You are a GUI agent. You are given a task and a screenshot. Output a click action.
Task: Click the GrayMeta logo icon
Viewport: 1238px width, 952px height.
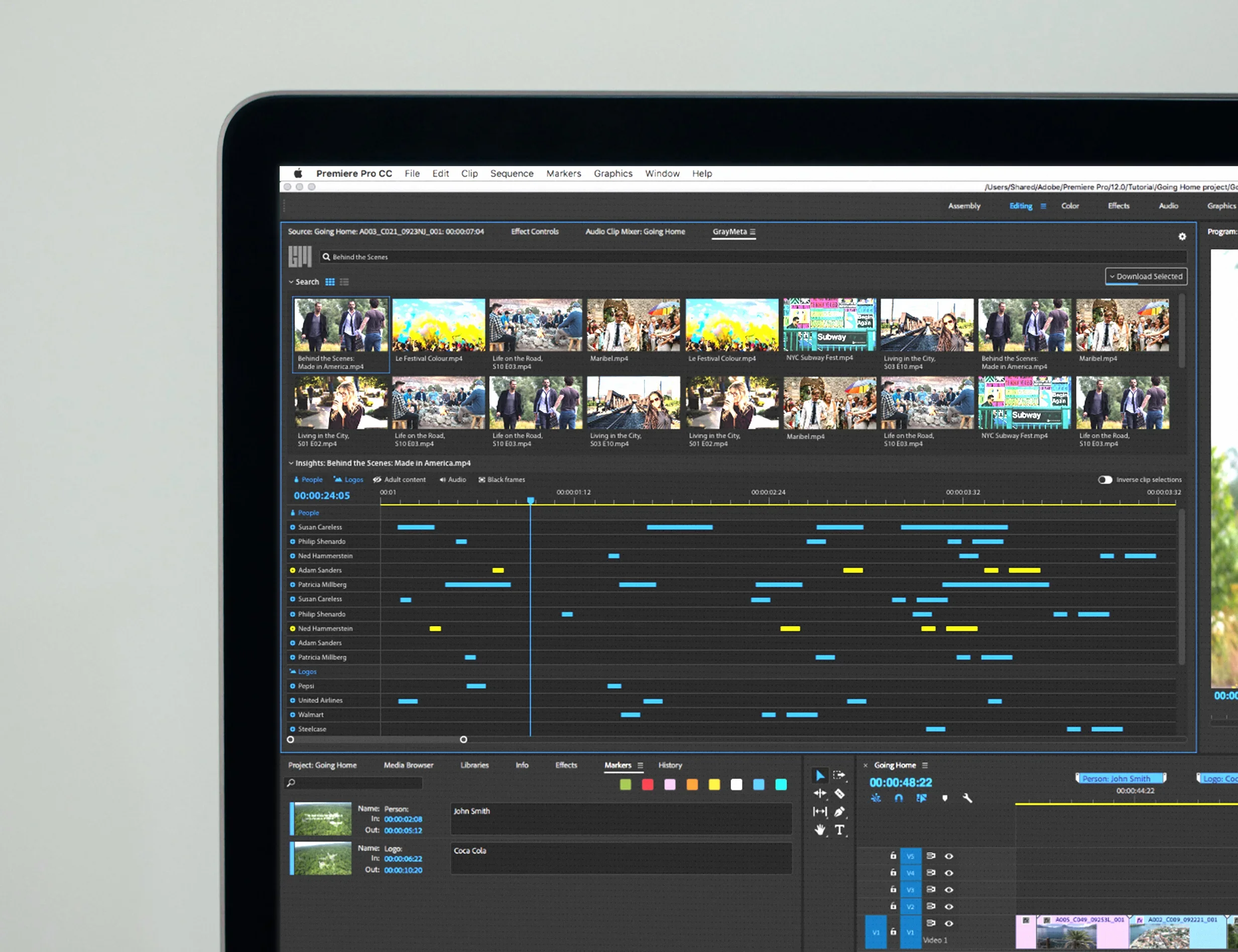(300, 256)
